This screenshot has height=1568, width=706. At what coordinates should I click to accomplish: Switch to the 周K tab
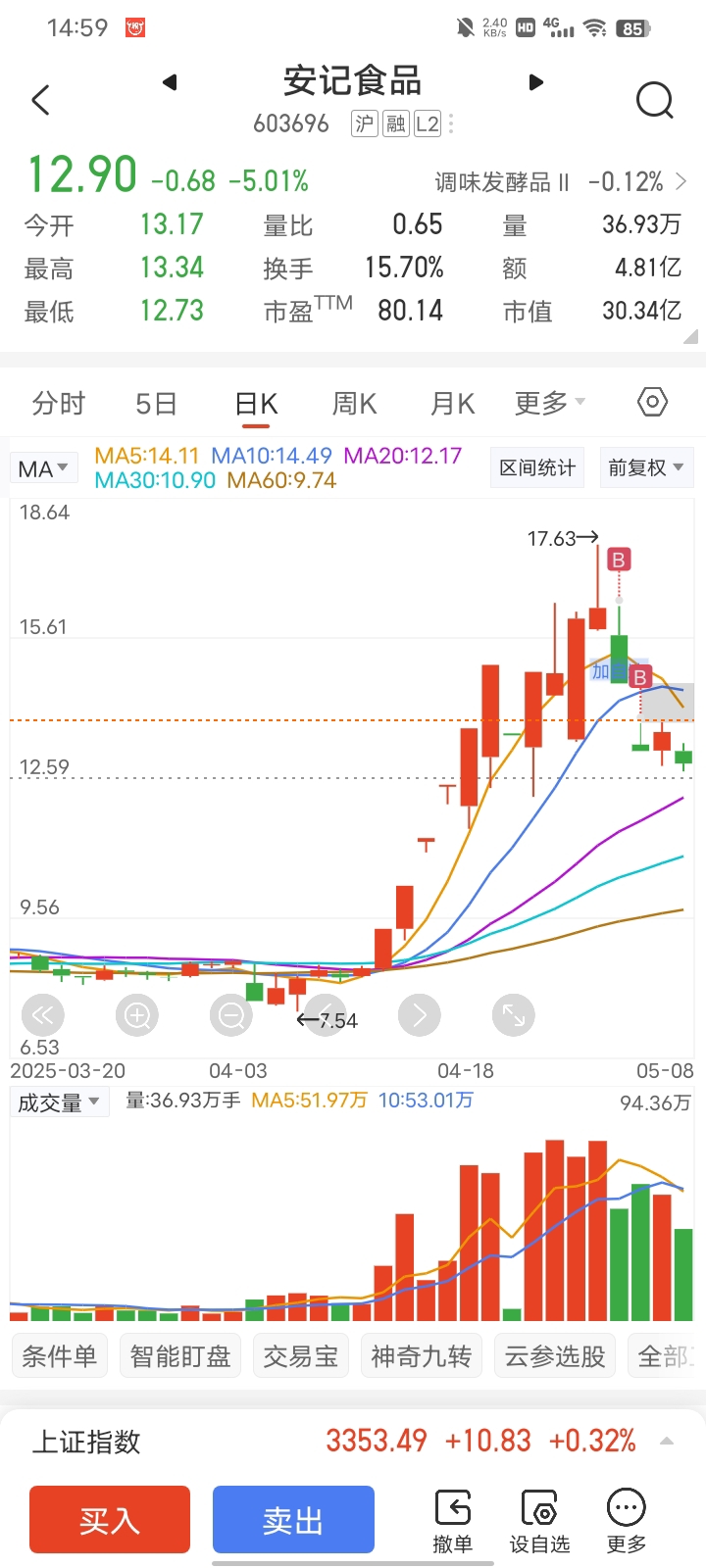[354, 403]
